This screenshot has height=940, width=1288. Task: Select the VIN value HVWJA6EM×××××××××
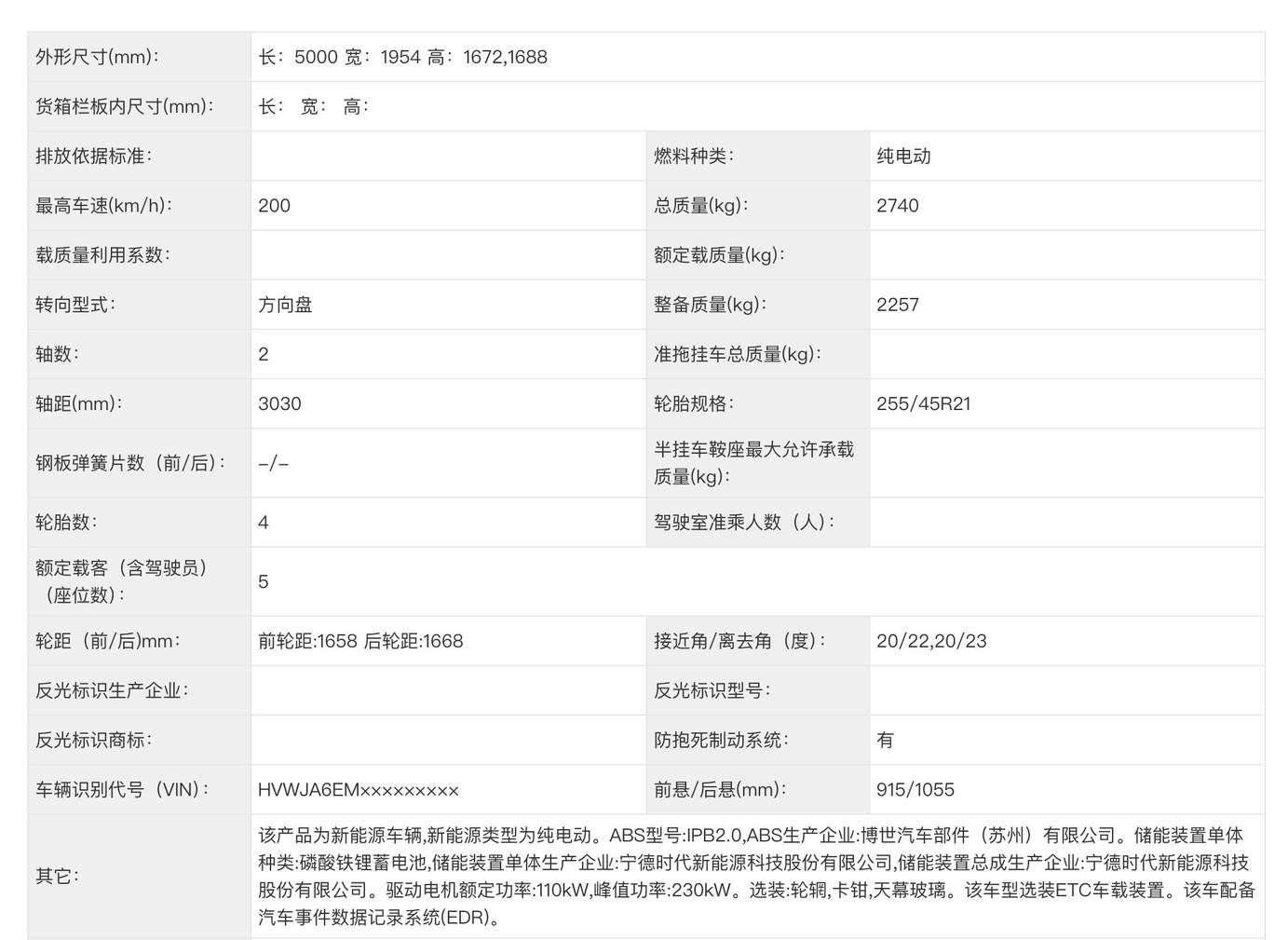coord(359,790)
